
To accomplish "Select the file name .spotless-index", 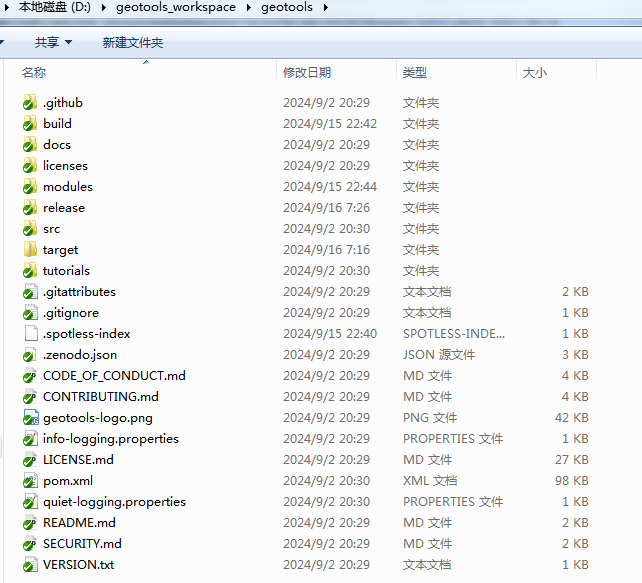I will [86, 334].
